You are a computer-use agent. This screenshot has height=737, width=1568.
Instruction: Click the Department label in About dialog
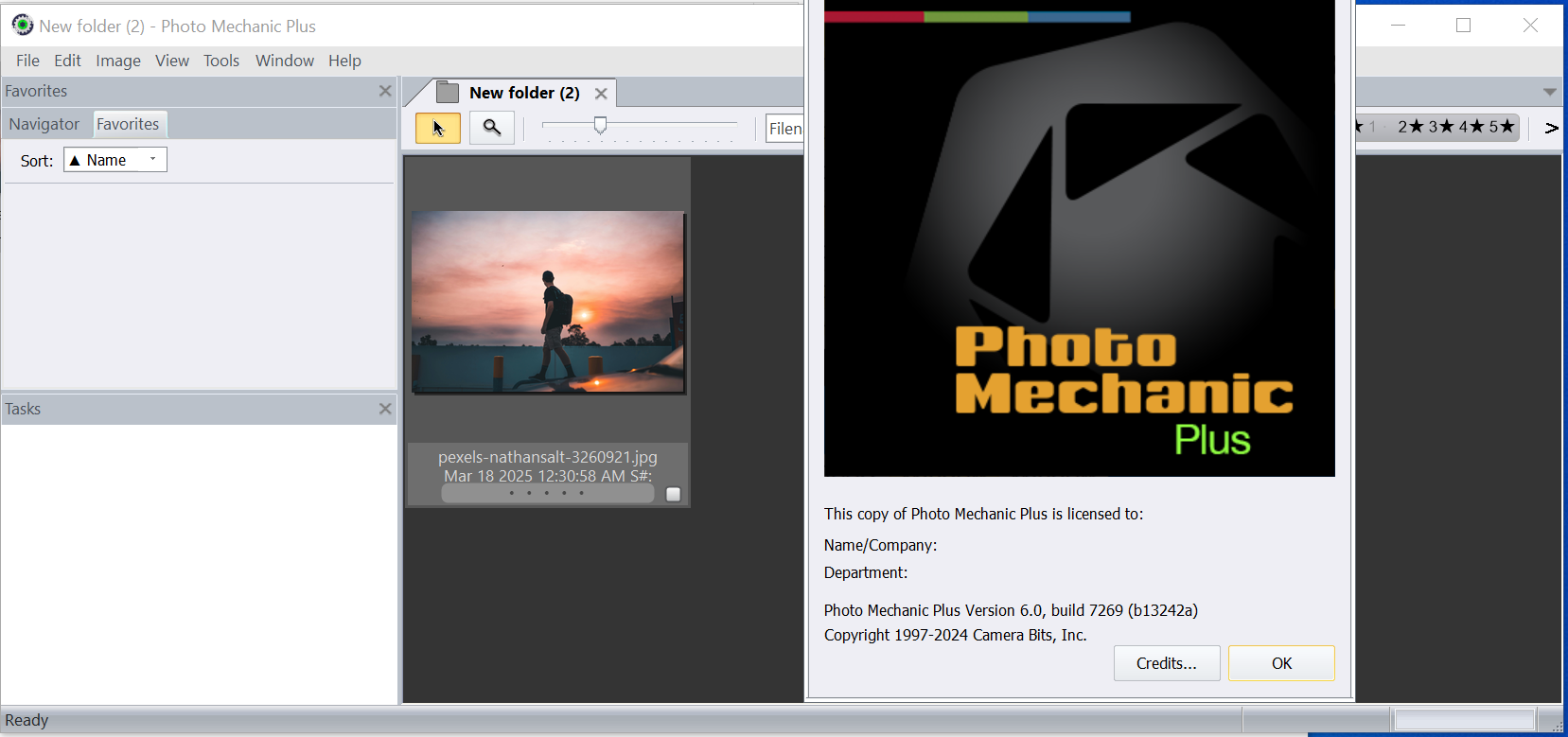pyautogui.click(x=866, y=572)
